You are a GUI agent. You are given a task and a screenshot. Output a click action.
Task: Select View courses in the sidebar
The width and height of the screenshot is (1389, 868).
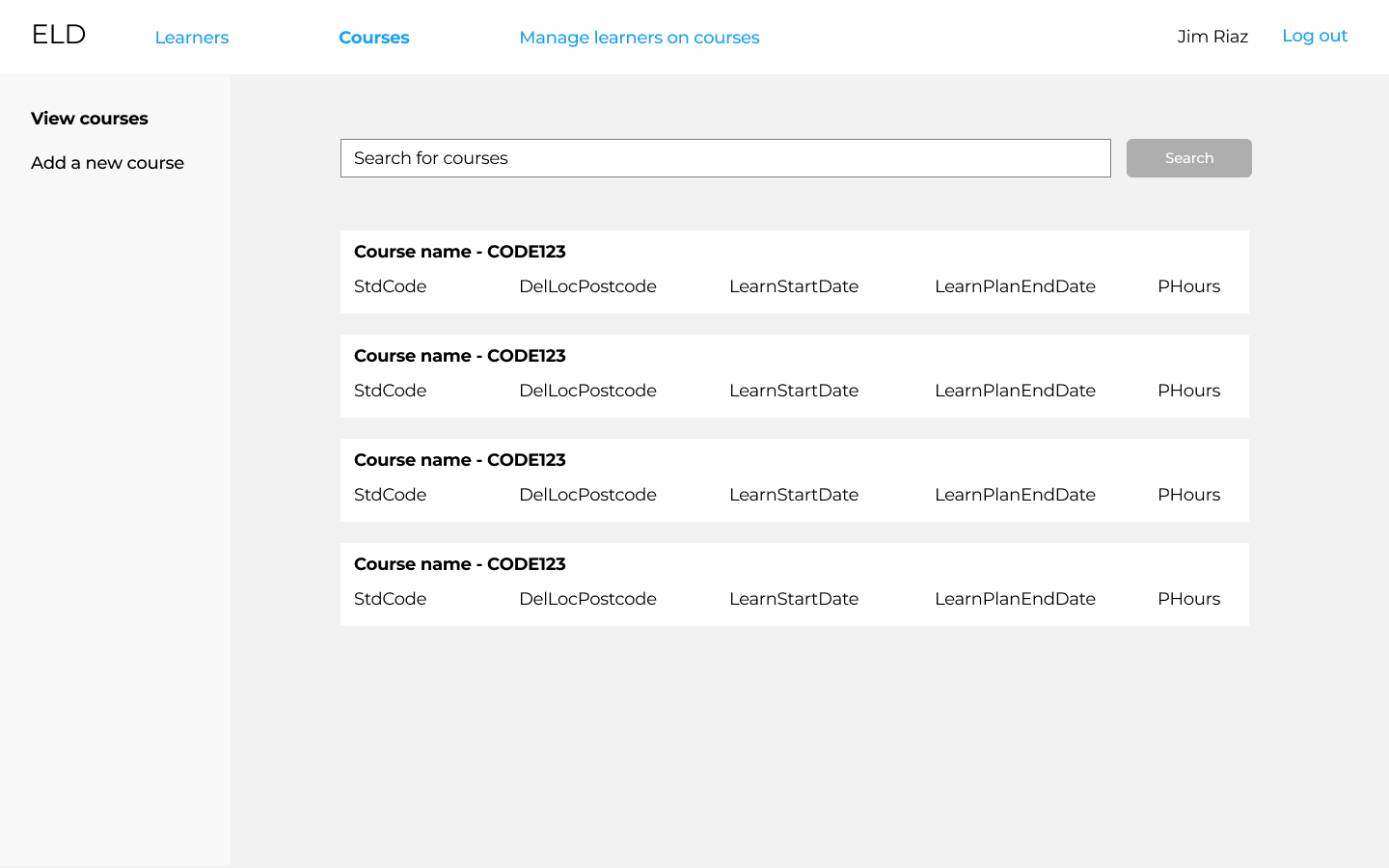click(x=90, y=119)
